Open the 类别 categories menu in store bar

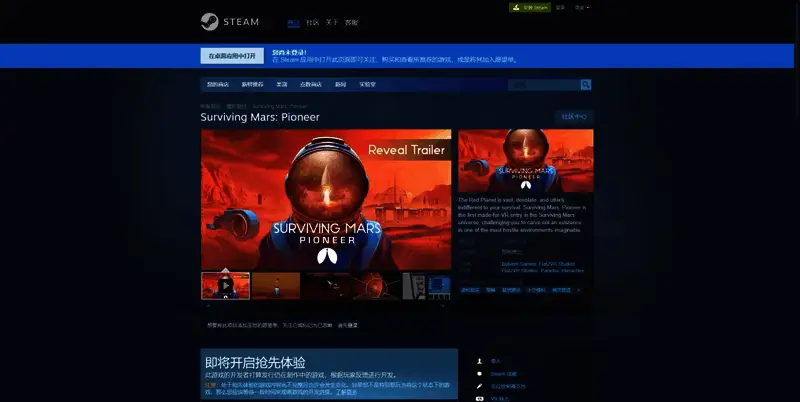(282, 85)
